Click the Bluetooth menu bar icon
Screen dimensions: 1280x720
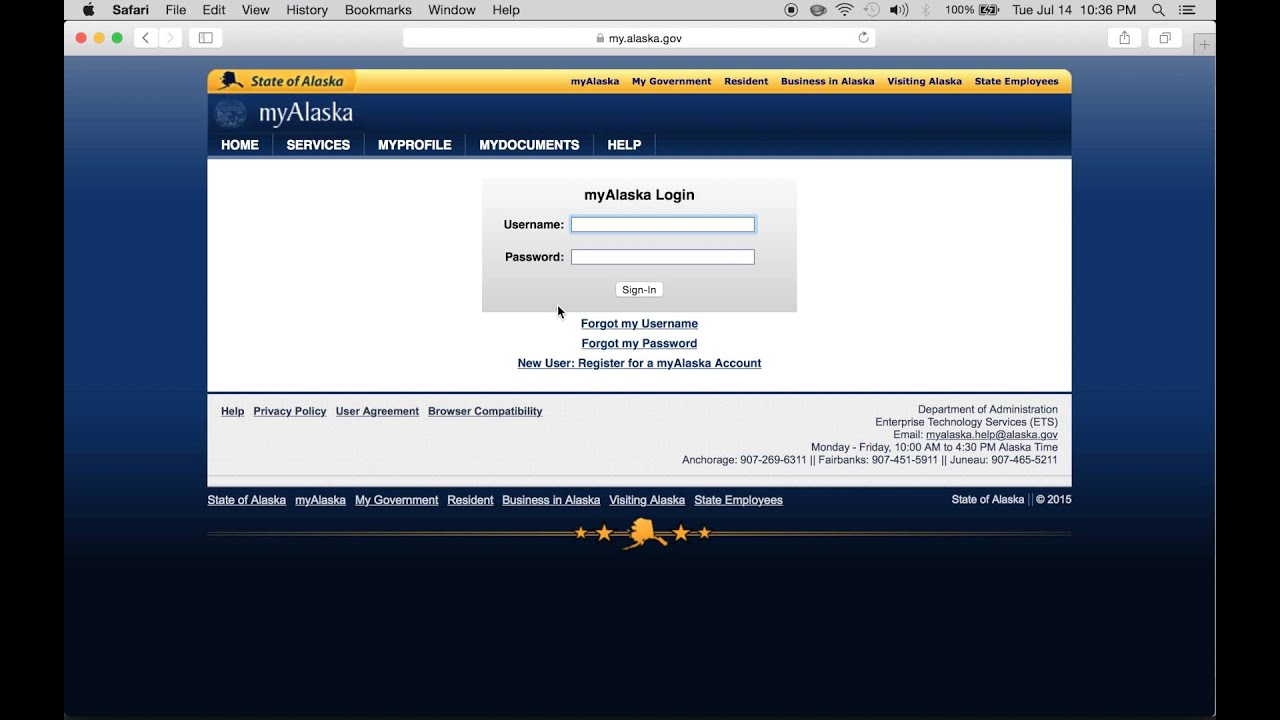coord(925,10)
